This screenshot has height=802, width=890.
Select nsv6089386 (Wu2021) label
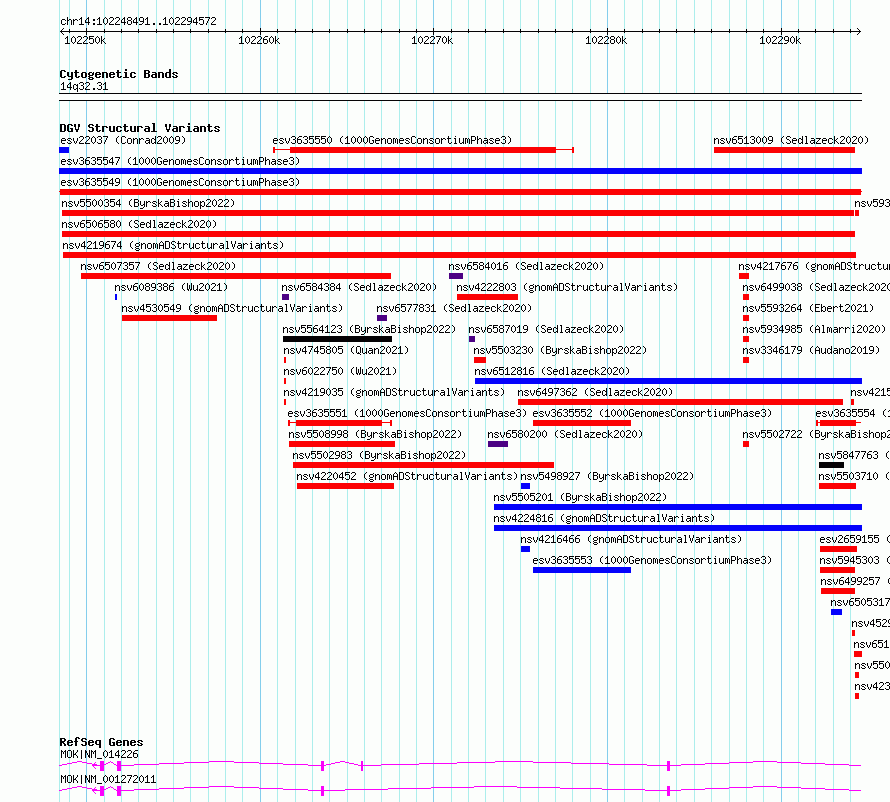pyautogui.click(x=171, y=287)
